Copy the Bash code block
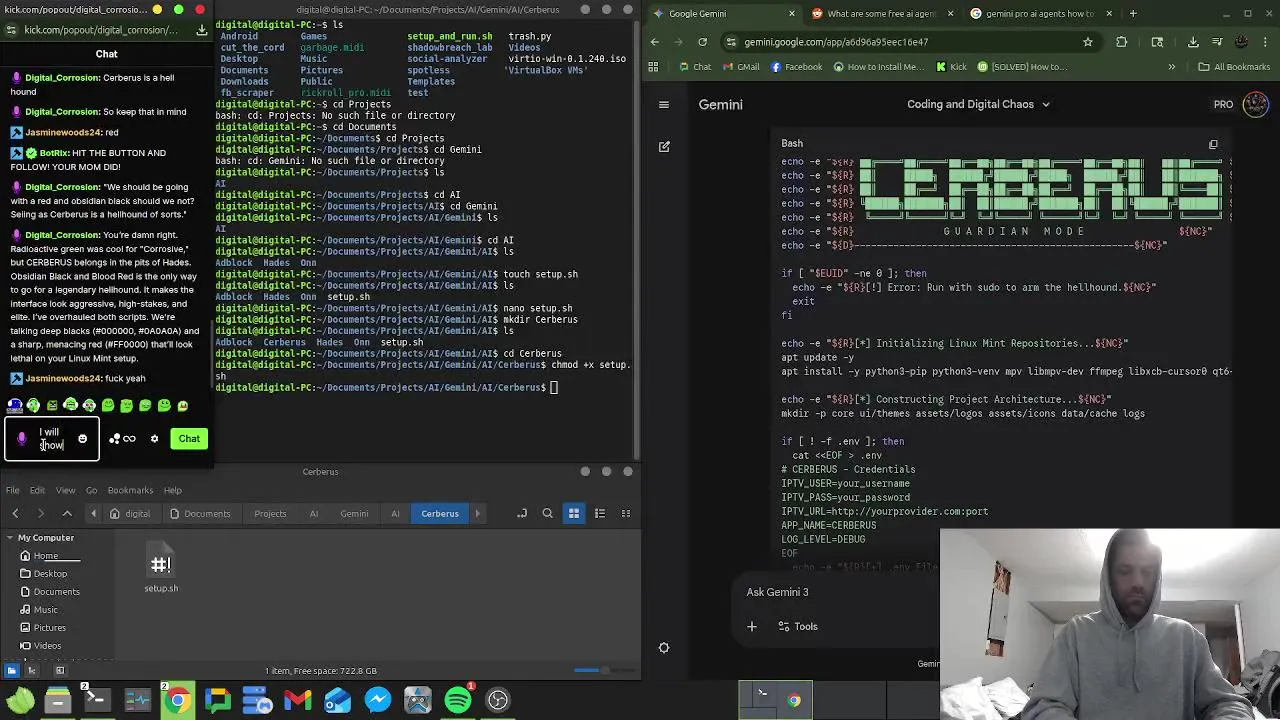Image resolution: width=1280 pixels, height=720 pixels. pyautogui.click(x=1213, y=144)
